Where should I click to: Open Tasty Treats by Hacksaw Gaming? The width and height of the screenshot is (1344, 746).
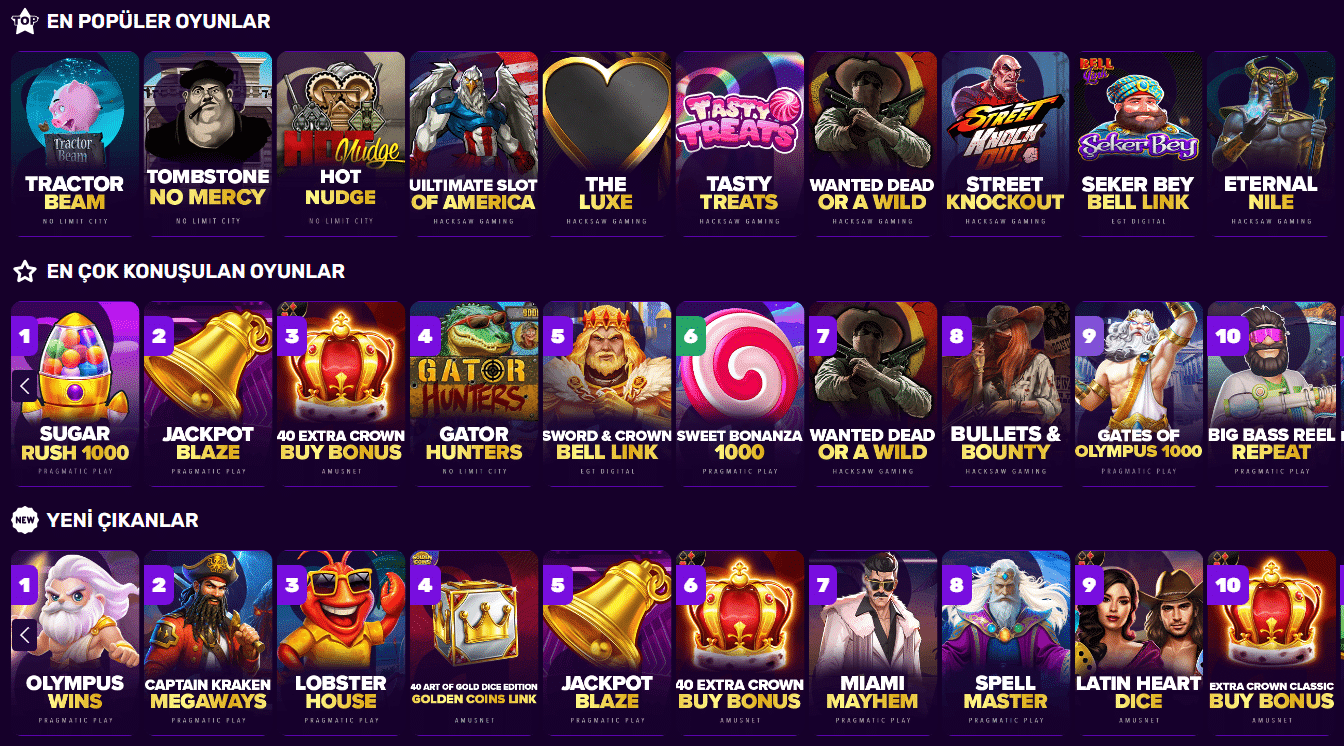point(740,144)
